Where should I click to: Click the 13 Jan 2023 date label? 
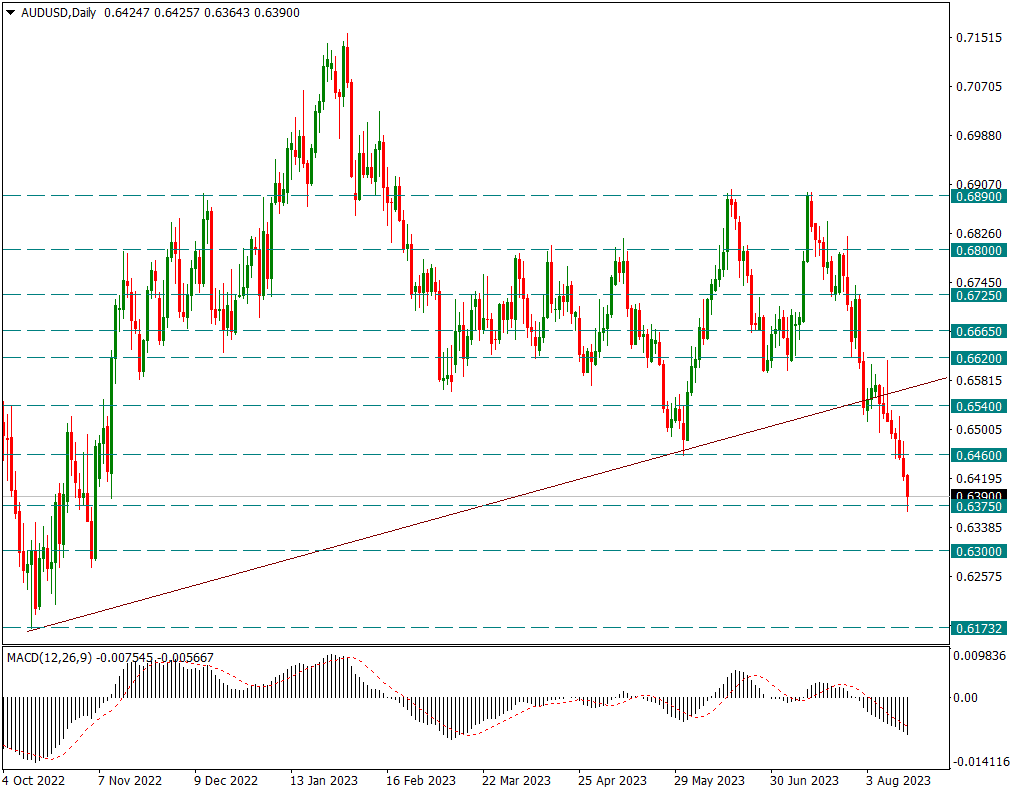click(x=324, y=781)
